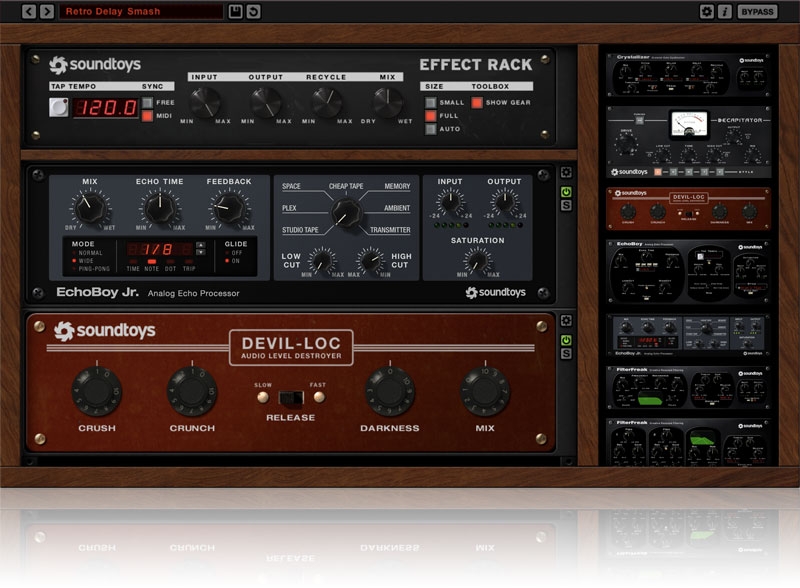Save preset with the floppy disk icon
The height and width of the screenshot is (588, 800).
pos(235,11)
